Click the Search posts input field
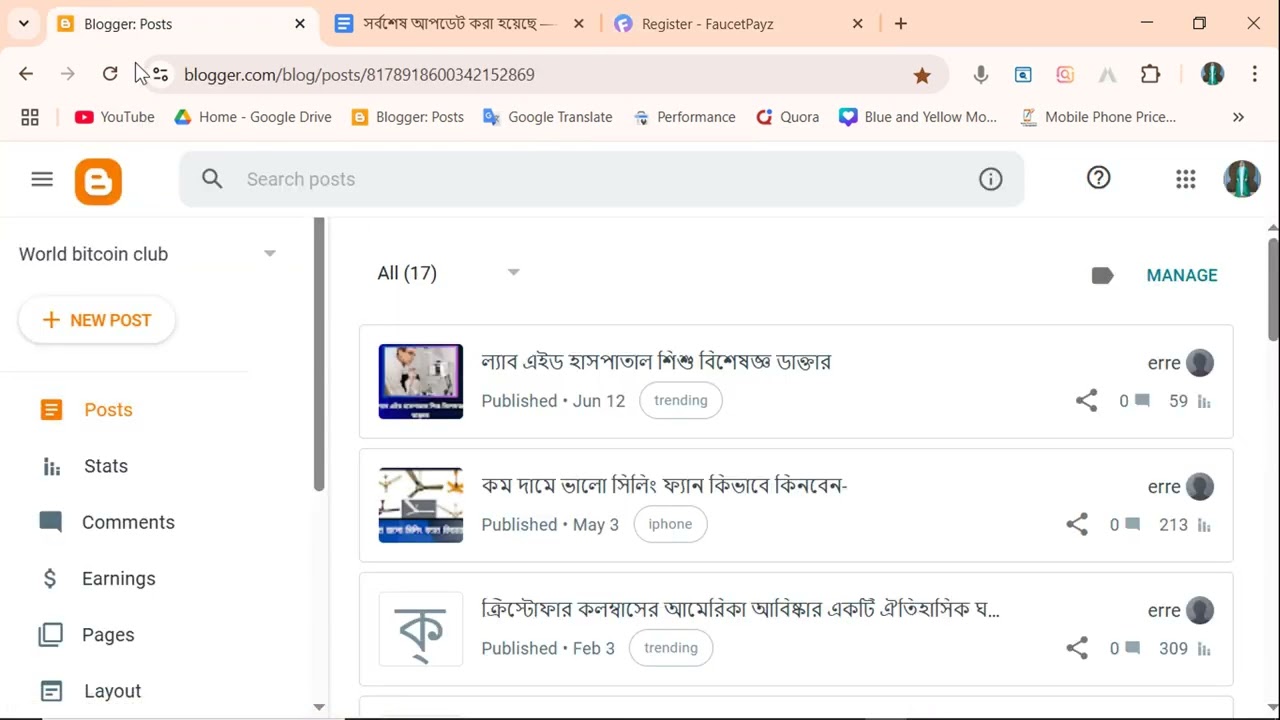 click(600, 179)
